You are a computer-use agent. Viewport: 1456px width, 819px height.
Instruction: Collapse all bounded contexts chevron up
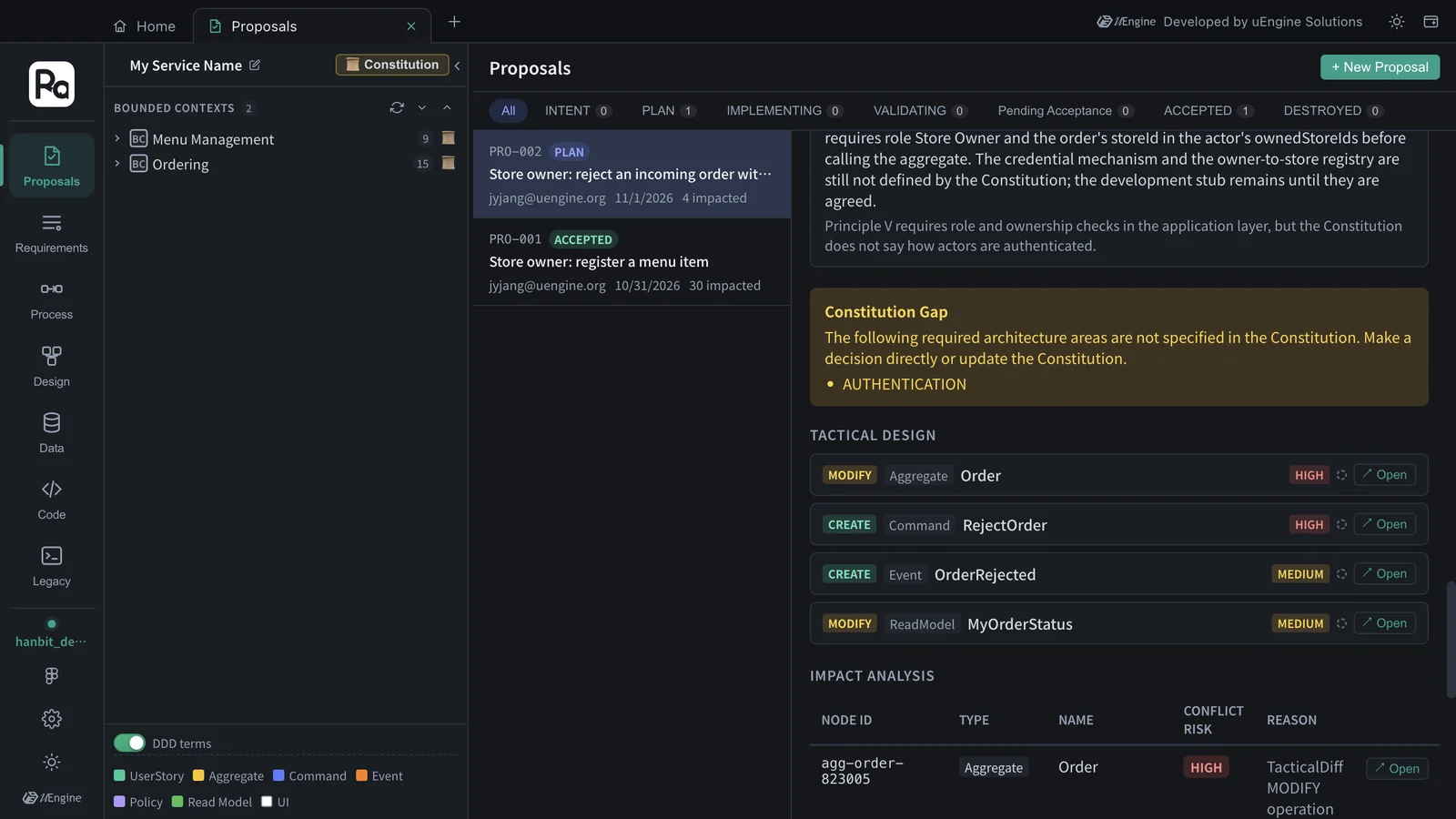(x=447, y=107)
